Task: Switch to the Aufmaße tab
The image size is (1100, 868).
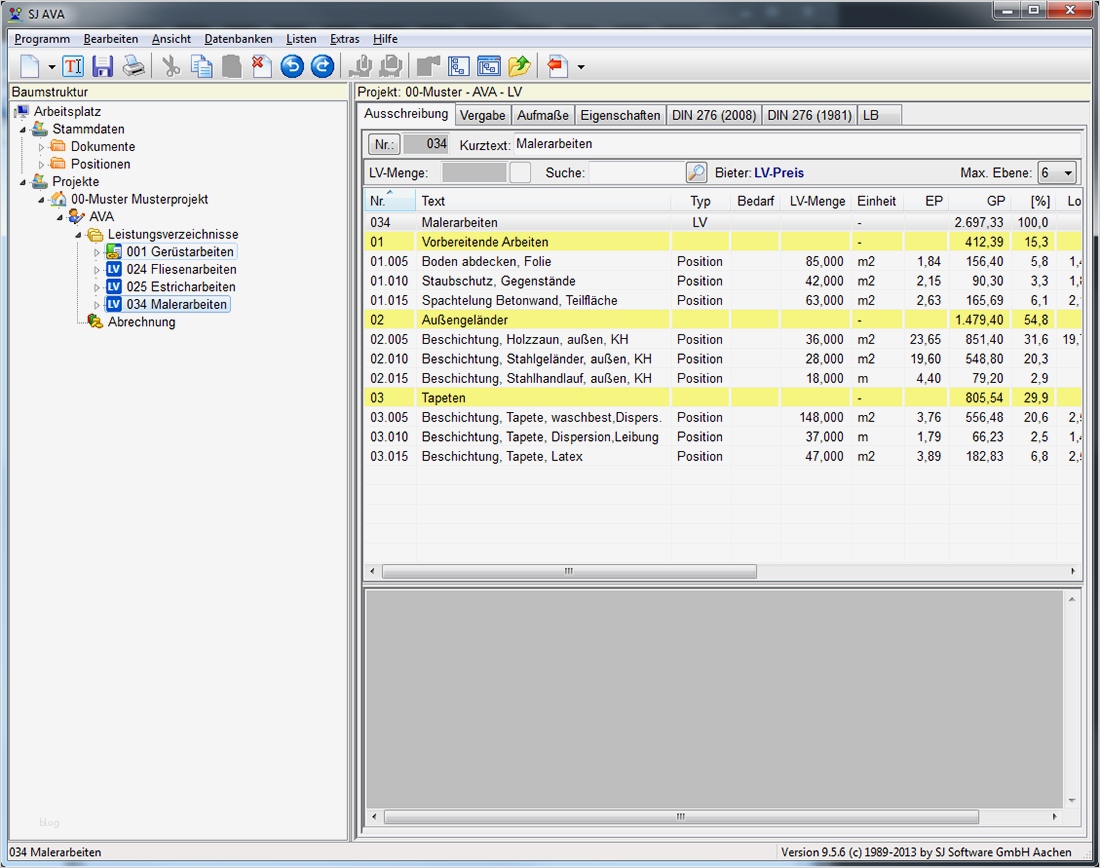Action: (542, 115)
